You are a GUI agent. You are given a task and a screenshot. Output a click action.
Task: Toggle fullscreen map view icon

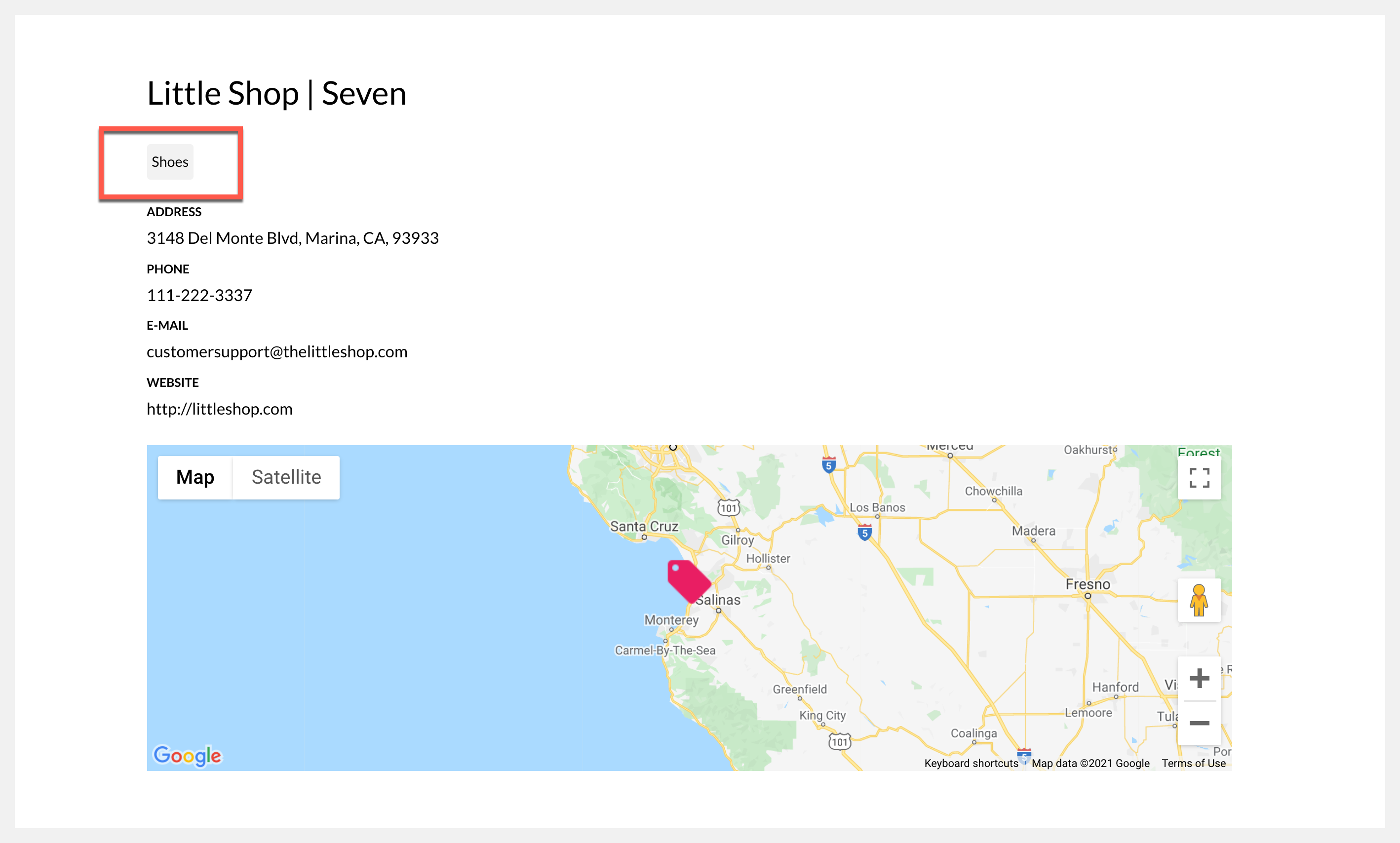click(x=1199, y=478)
